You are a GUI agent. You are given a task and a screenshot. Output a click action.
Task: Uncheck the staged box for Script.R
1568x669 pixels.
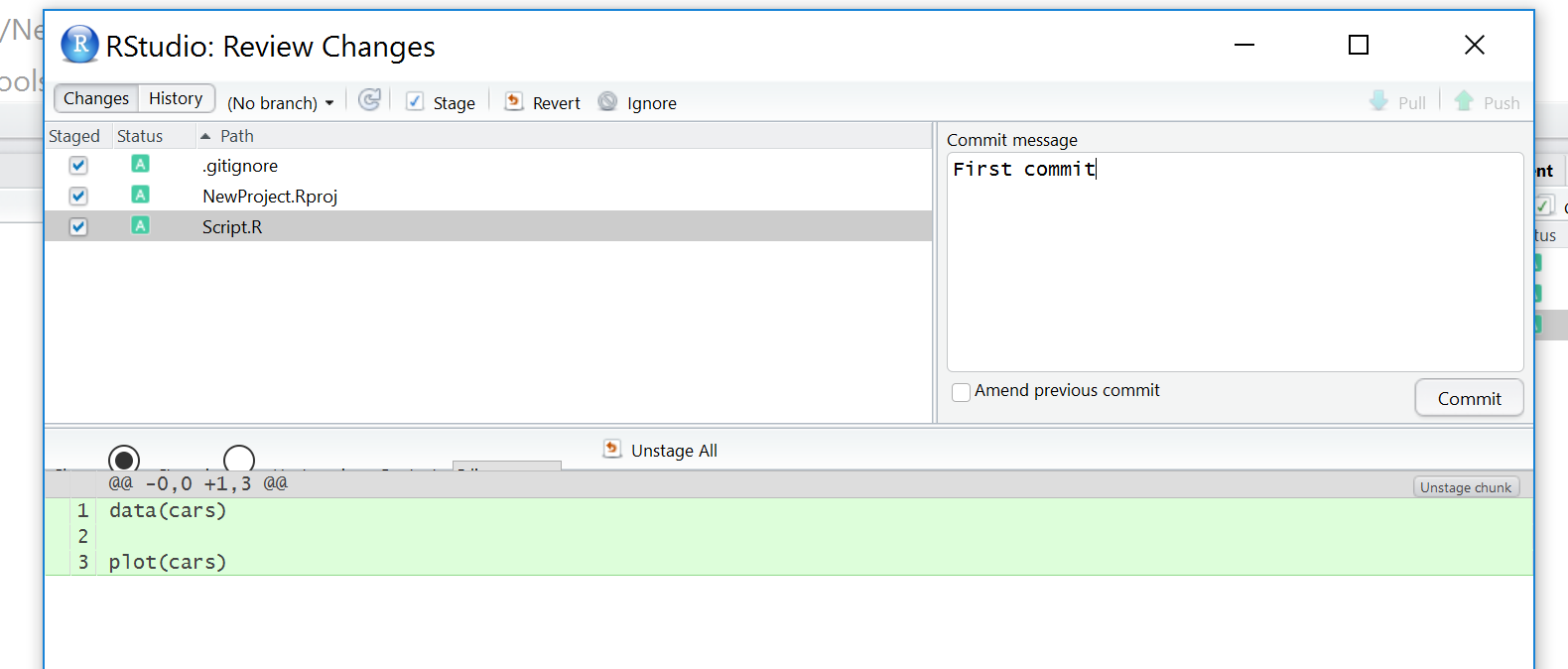pos(78,227)
